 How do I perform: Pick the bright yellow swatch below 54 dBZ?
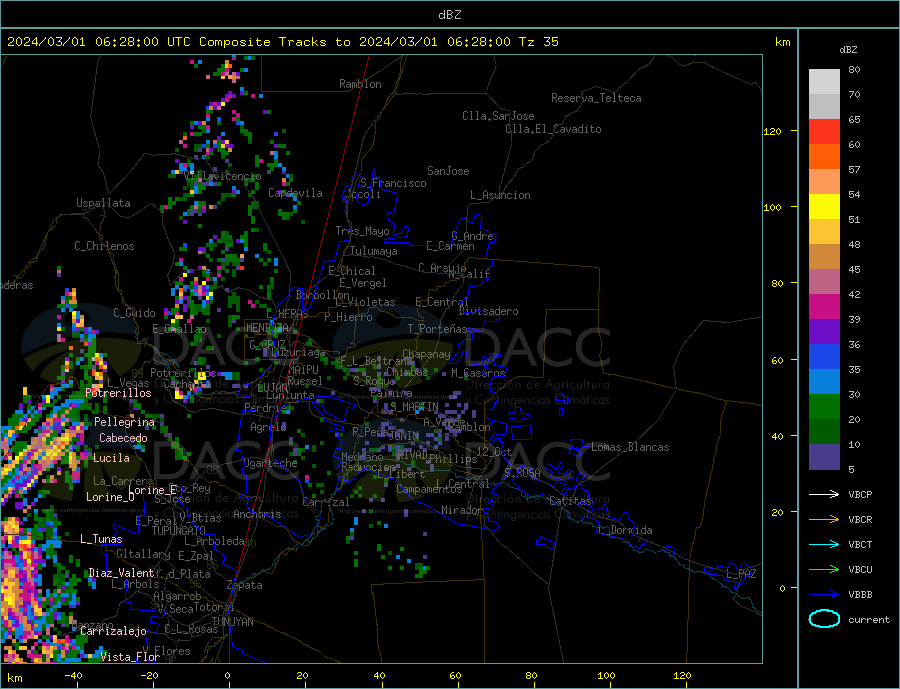pos(824,207)
